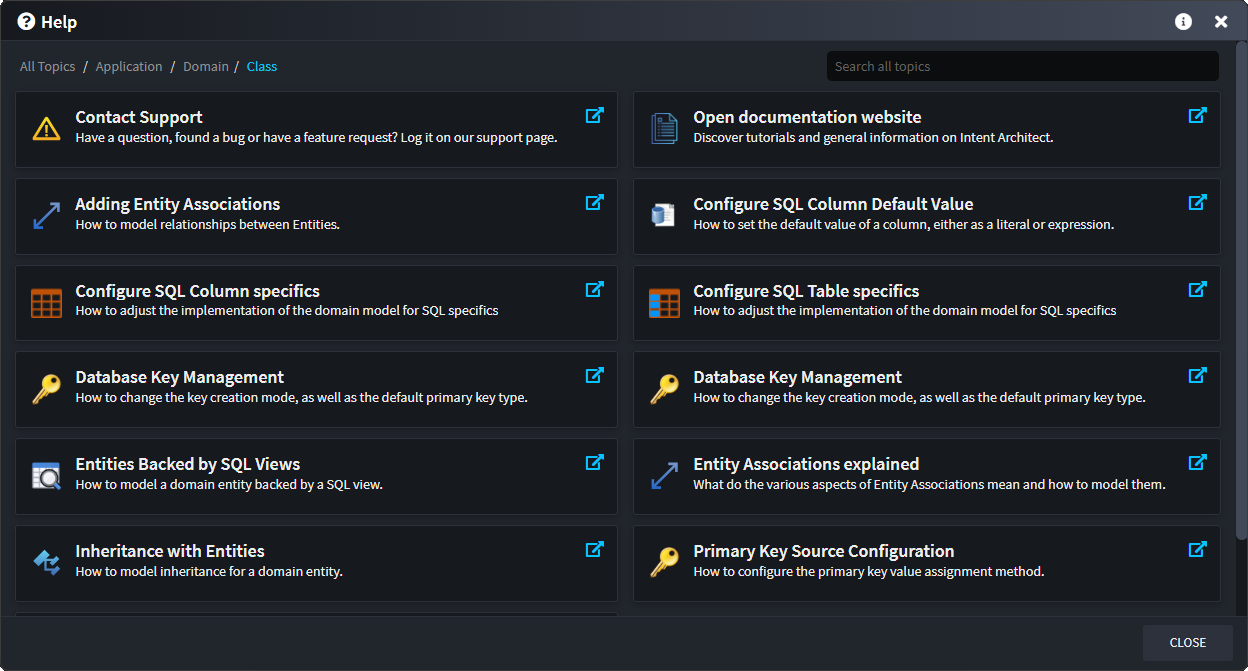Open Contact Support external link icon

pos(594,116)
